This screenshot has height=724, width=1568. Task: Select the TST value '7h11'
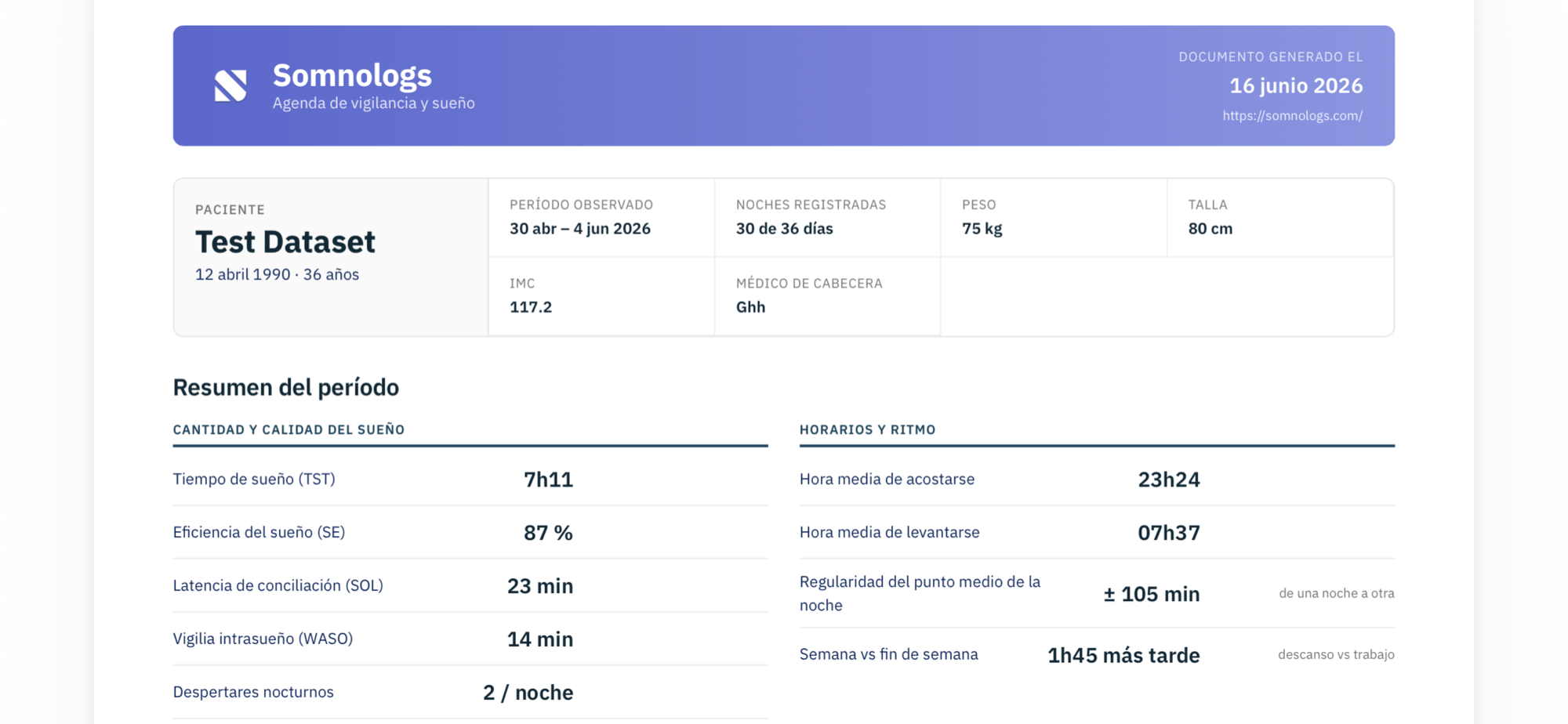click(548, 480)
